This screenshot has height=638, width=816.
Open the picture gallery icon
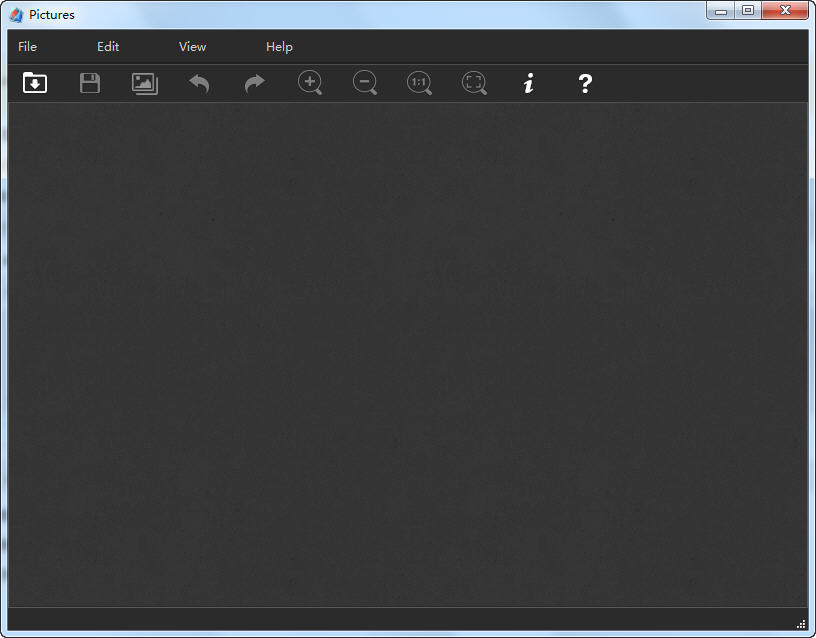point(145,83)
